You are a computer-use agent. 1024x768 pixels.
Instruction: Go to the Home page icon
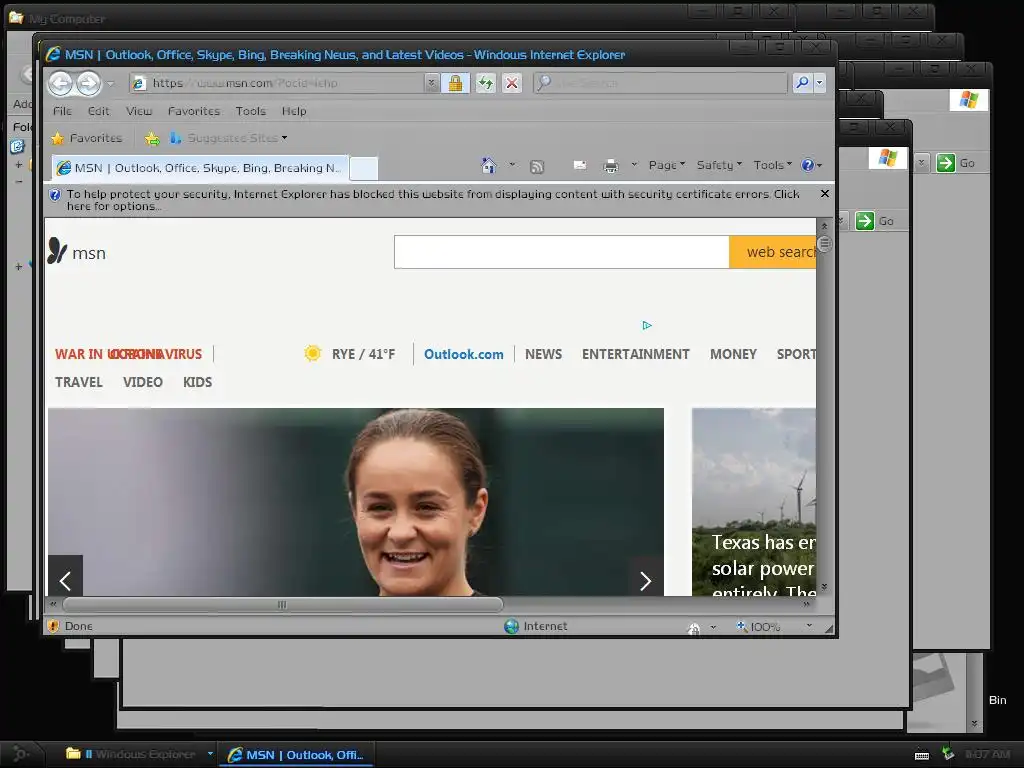coord(488,166)
